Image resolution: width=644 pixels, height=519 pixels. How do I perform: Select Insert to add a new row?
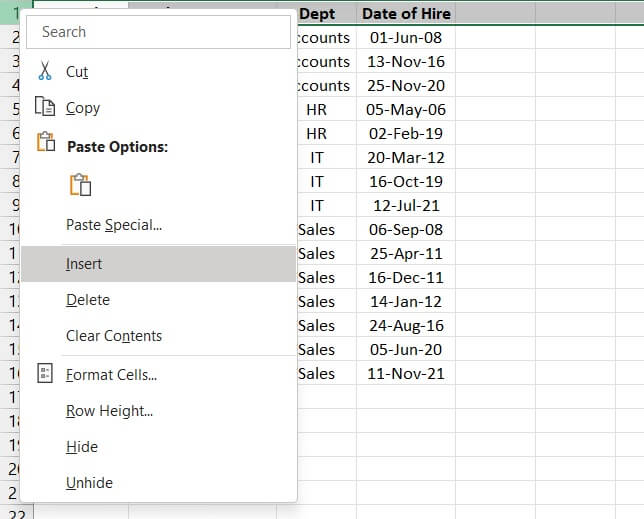84,264
